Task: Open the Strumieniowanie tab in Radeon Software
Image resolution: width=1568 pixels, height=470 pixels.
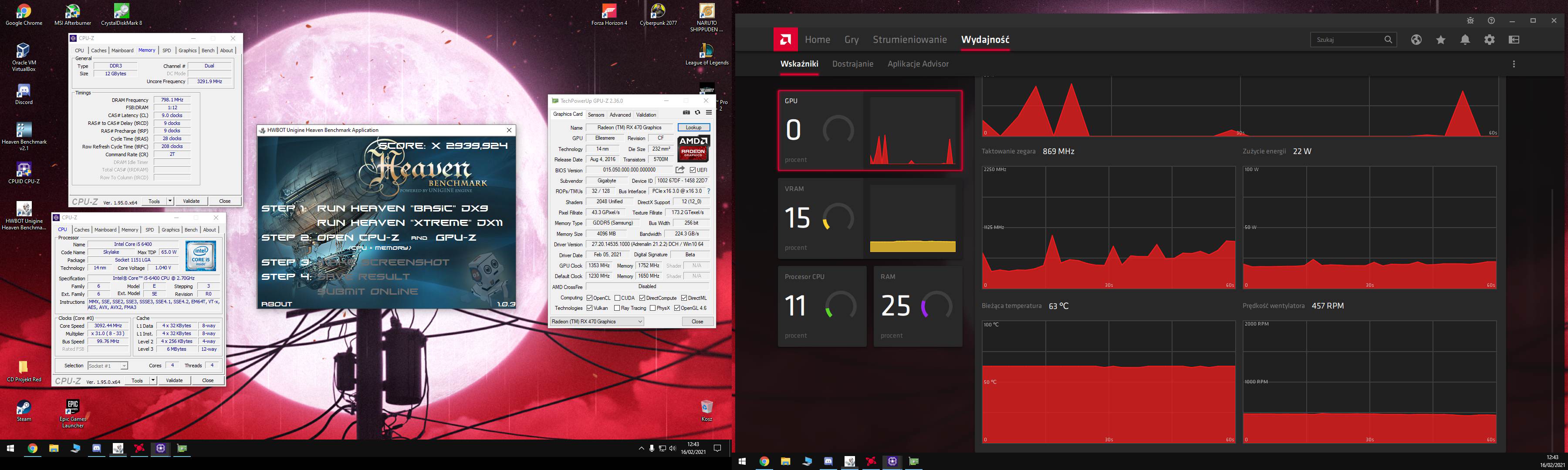Action: point(909,40)
